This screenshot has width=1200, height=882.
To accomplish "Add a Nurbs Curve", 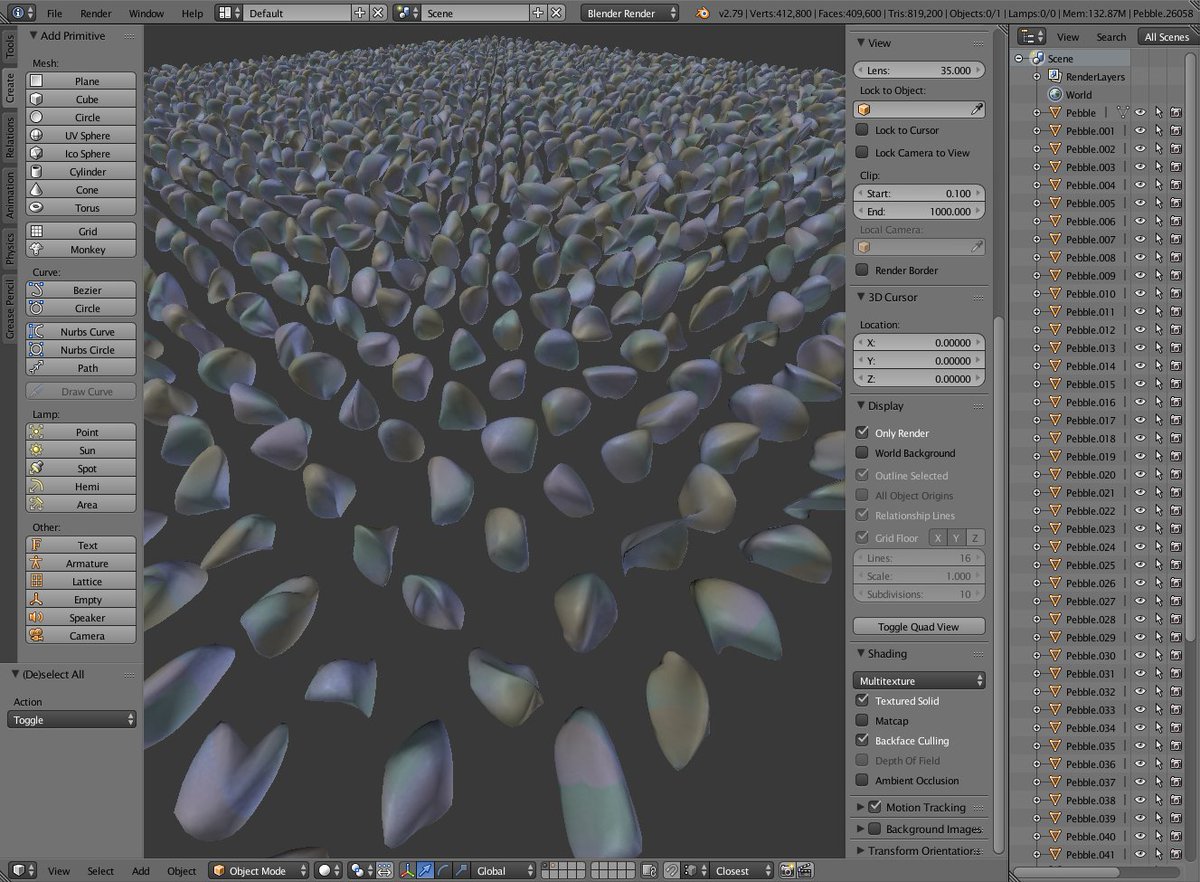I will (81, 332).
